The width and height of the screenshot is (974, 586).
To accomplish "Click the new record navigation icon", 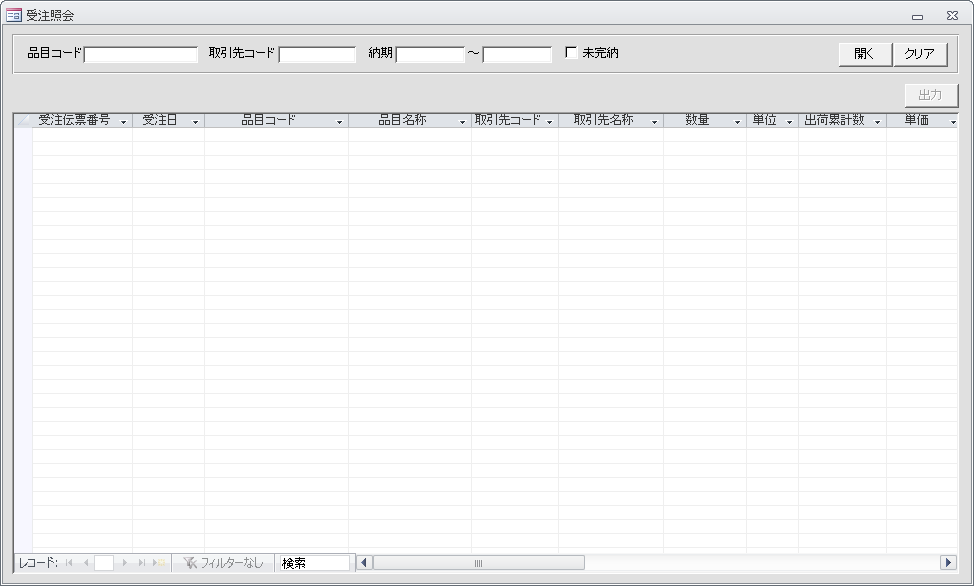I will (159, 563).
